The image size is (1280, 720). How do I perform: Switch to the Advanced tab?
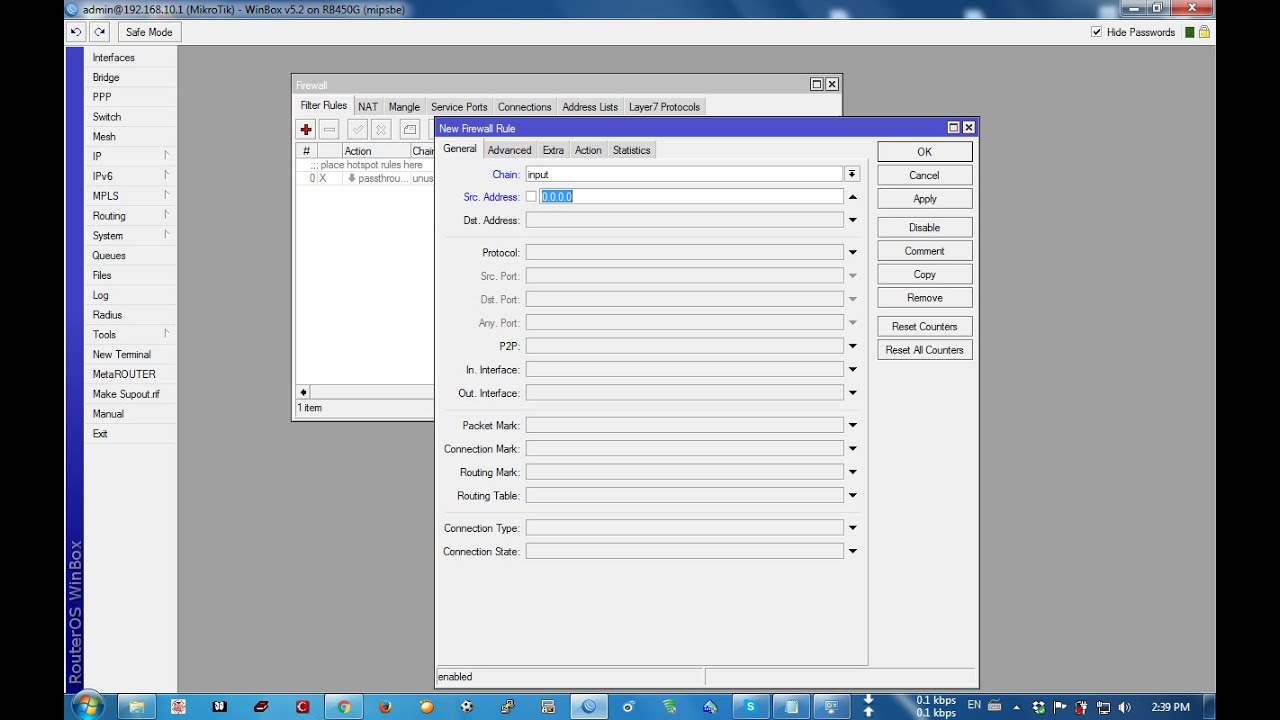510,150
